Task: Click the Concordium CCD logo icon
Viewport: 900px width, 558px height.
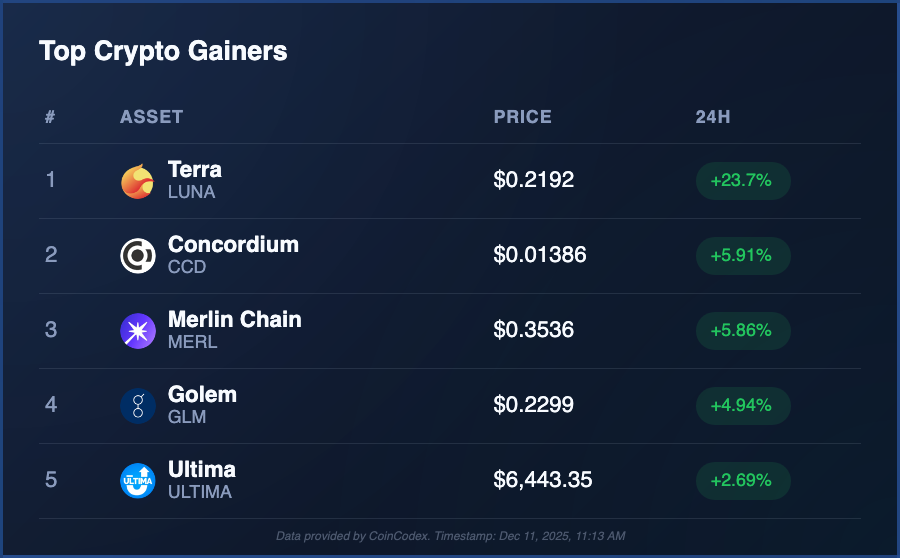Action: click(x=137, y=256)
